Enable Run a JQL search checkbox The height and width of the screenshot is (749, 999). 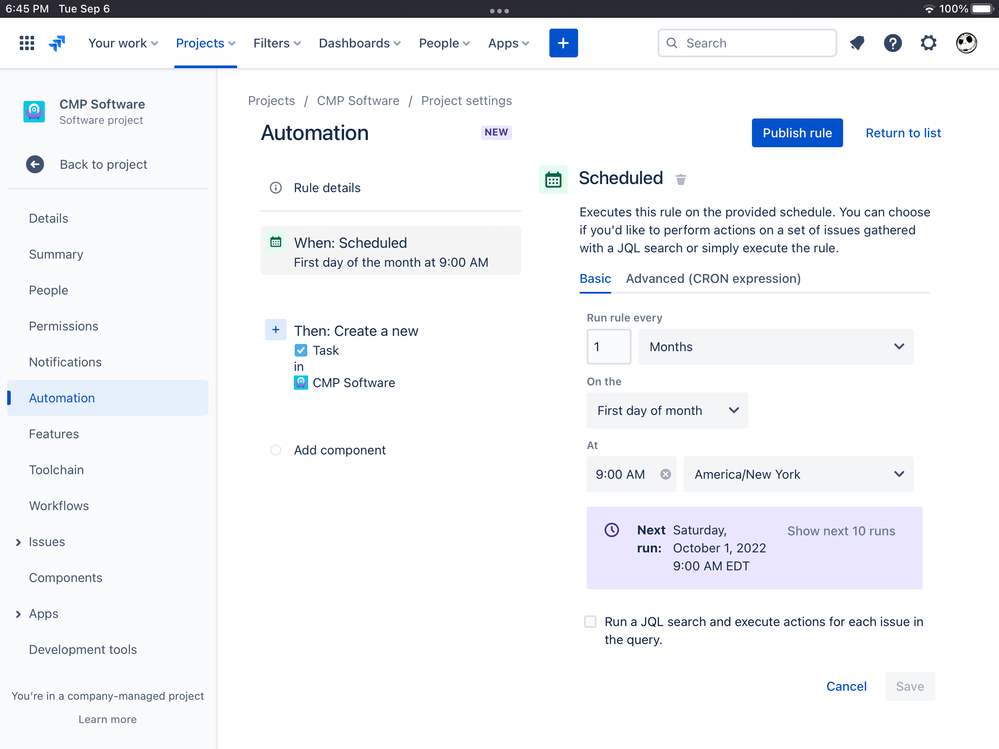pos(590,622)
